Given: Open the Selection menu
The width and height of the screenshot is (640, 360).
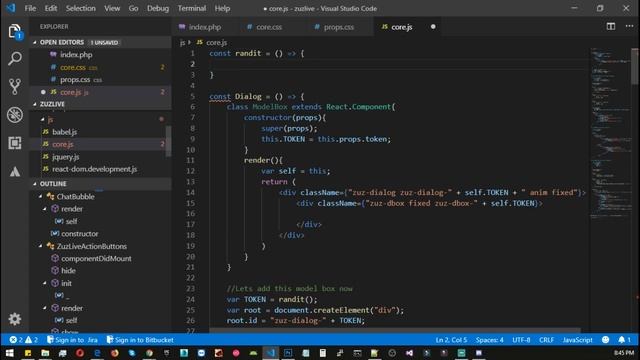Looking at the screenshot, I should [x=81, y=8].
